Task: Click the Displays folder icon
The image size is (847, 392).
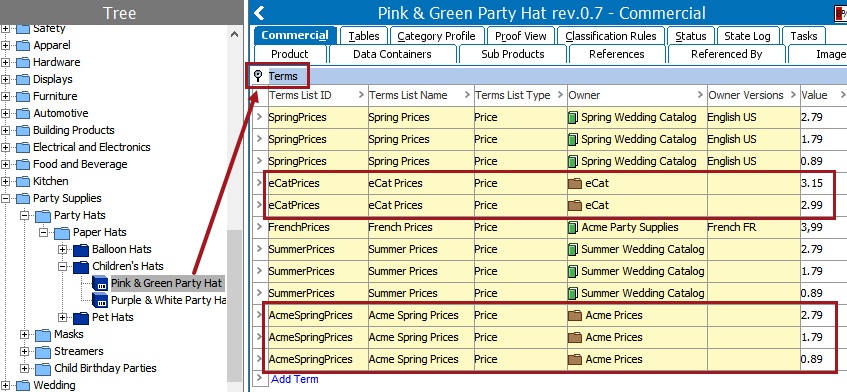Action: 23,79
